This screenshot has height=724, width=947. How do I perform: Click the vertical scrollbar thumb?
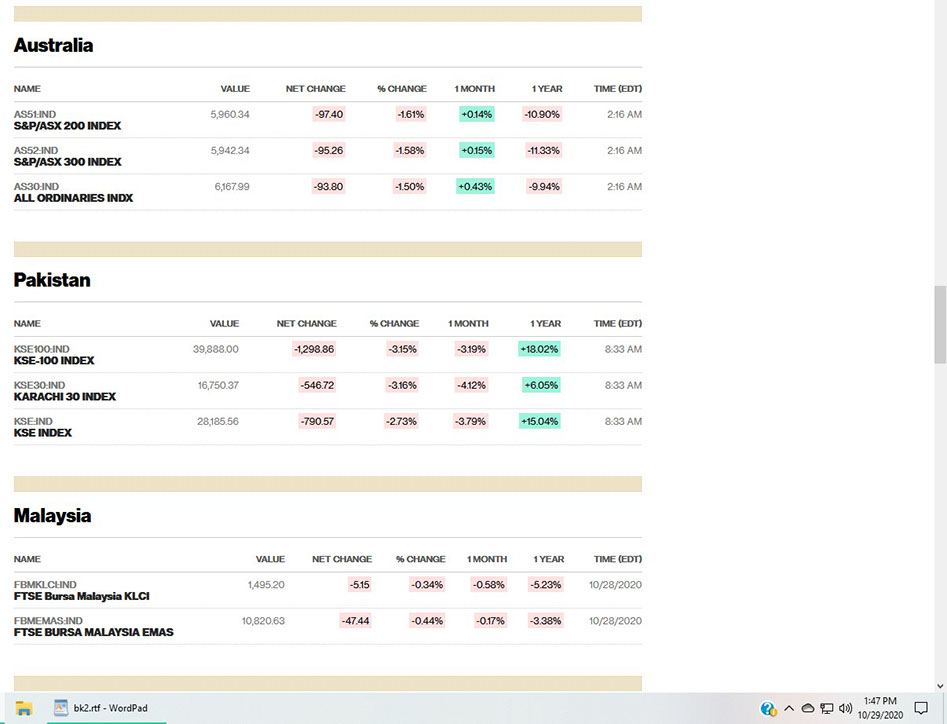coord(940,324)
